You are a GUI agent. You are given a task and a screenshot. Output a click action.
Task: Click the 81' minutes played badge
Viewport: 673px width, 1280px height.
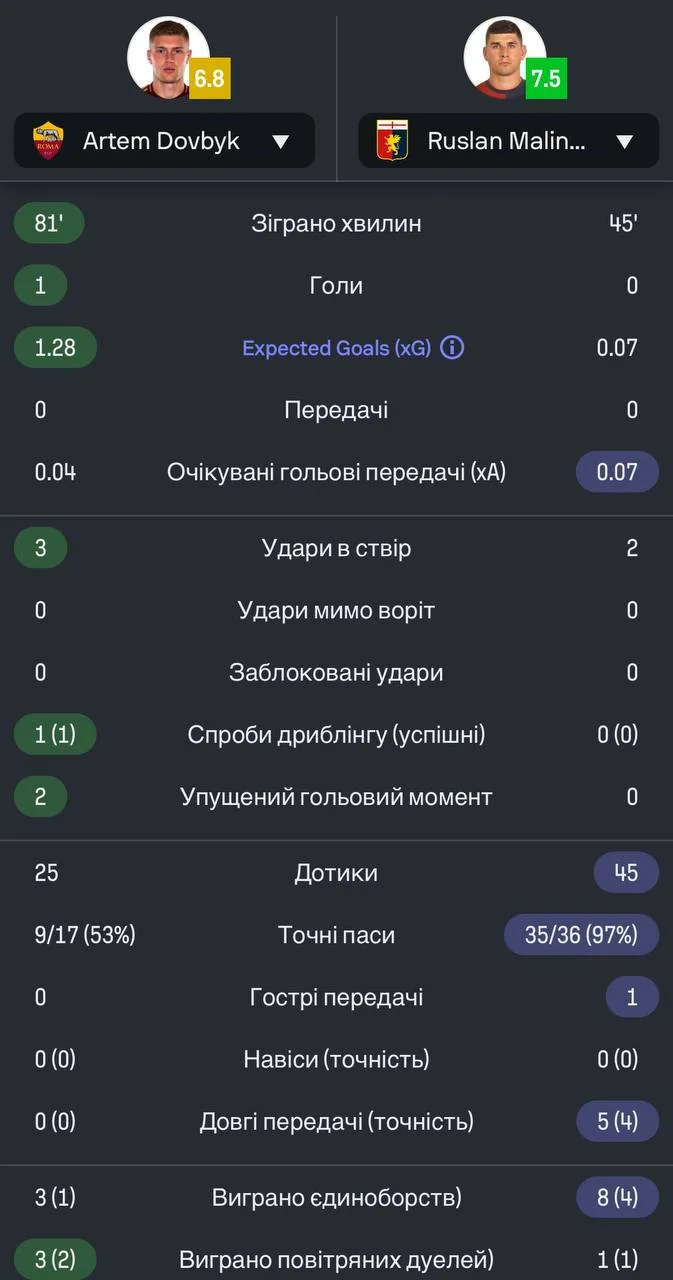(x=48, y=223)
